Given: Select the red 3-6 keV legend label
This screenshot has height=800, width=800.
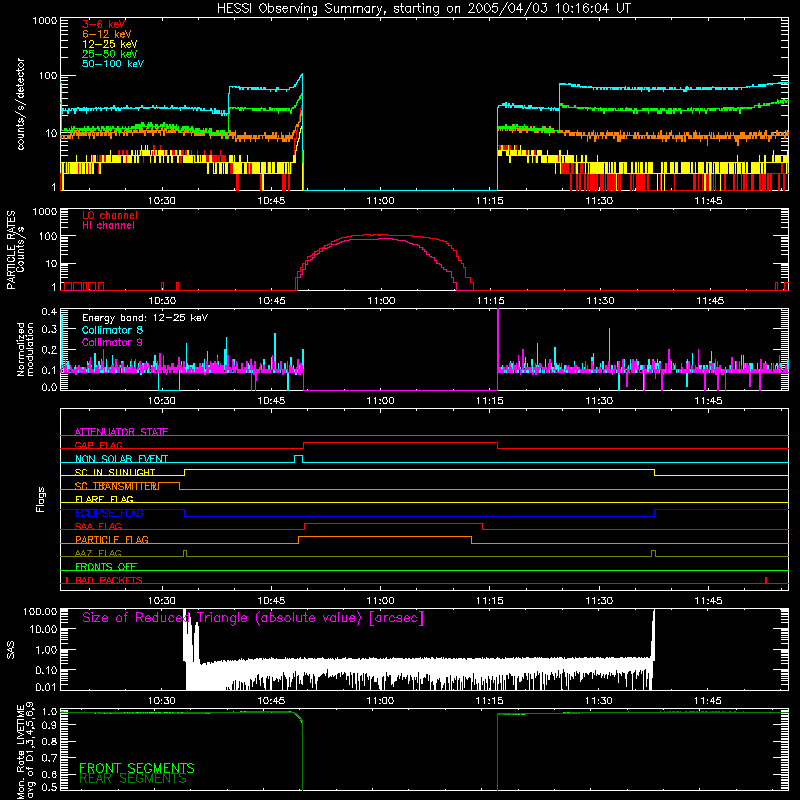Looking at the screenshot, I should pyautogui.click(x=104, y=24).
